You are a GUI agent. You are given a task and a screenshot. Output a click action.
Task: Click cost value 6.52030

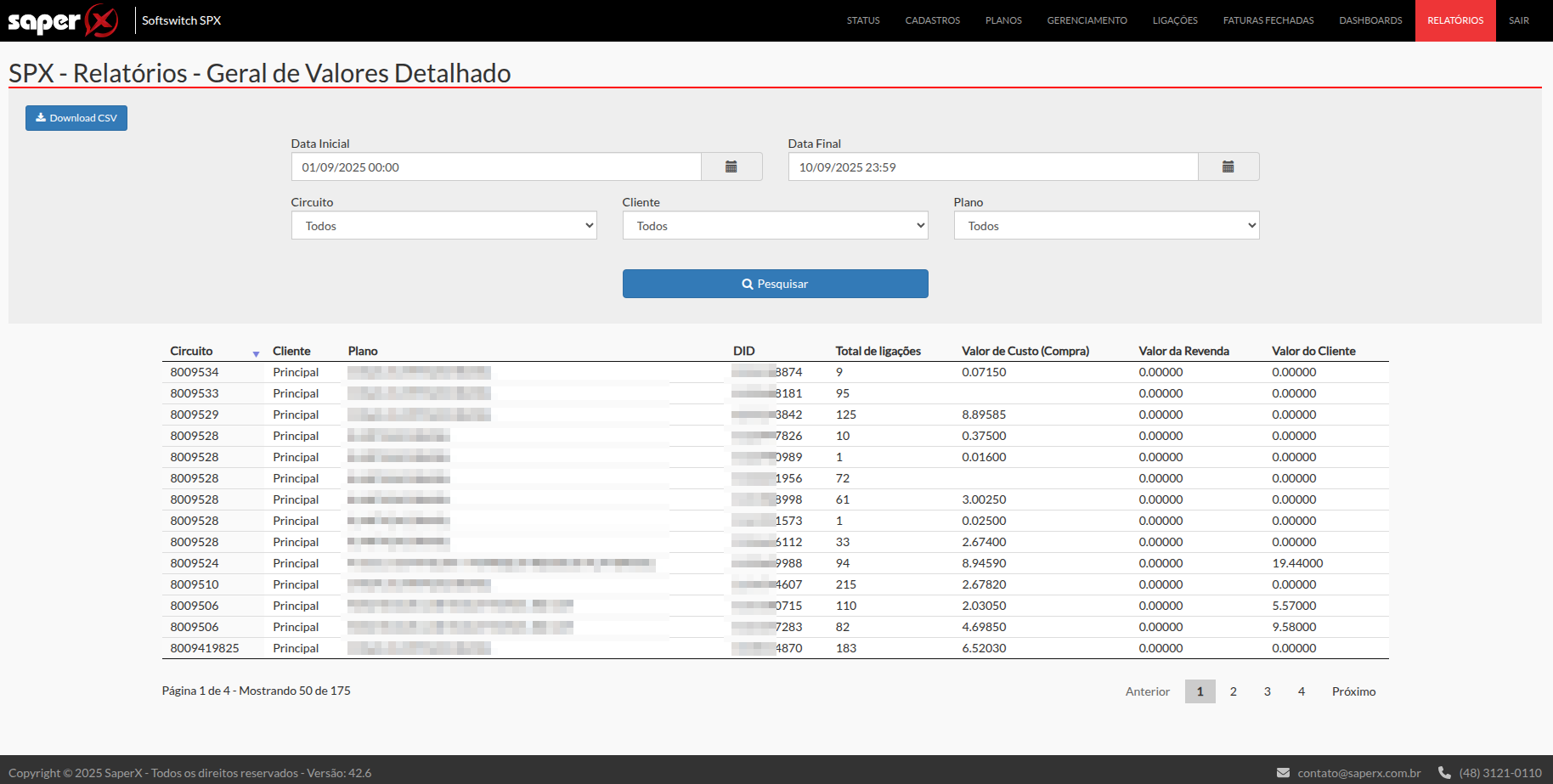pos(984,648)
